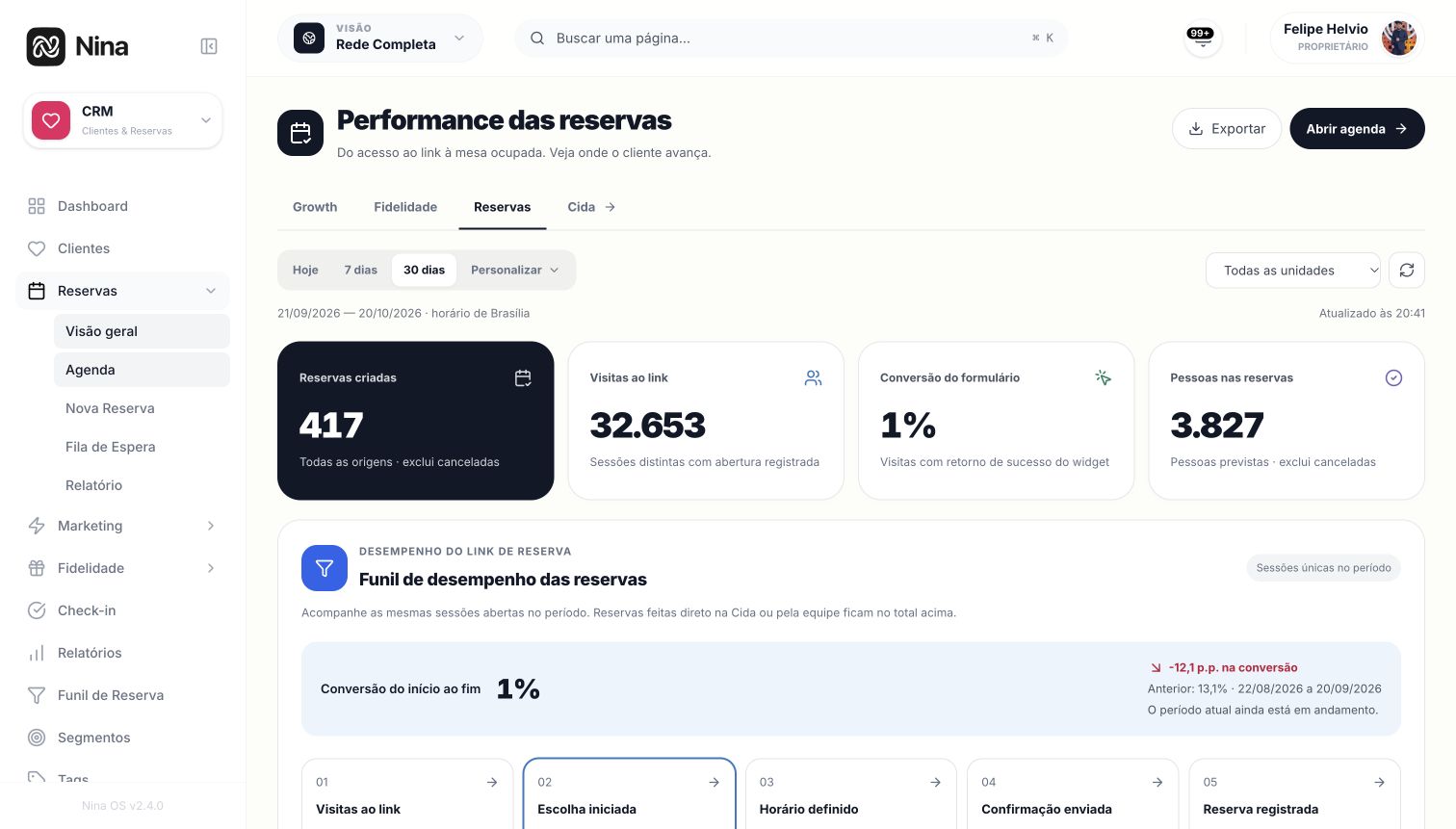
Task: Click Felipe Helvio's profile avatar
Action: click(x=1398, y=39)
